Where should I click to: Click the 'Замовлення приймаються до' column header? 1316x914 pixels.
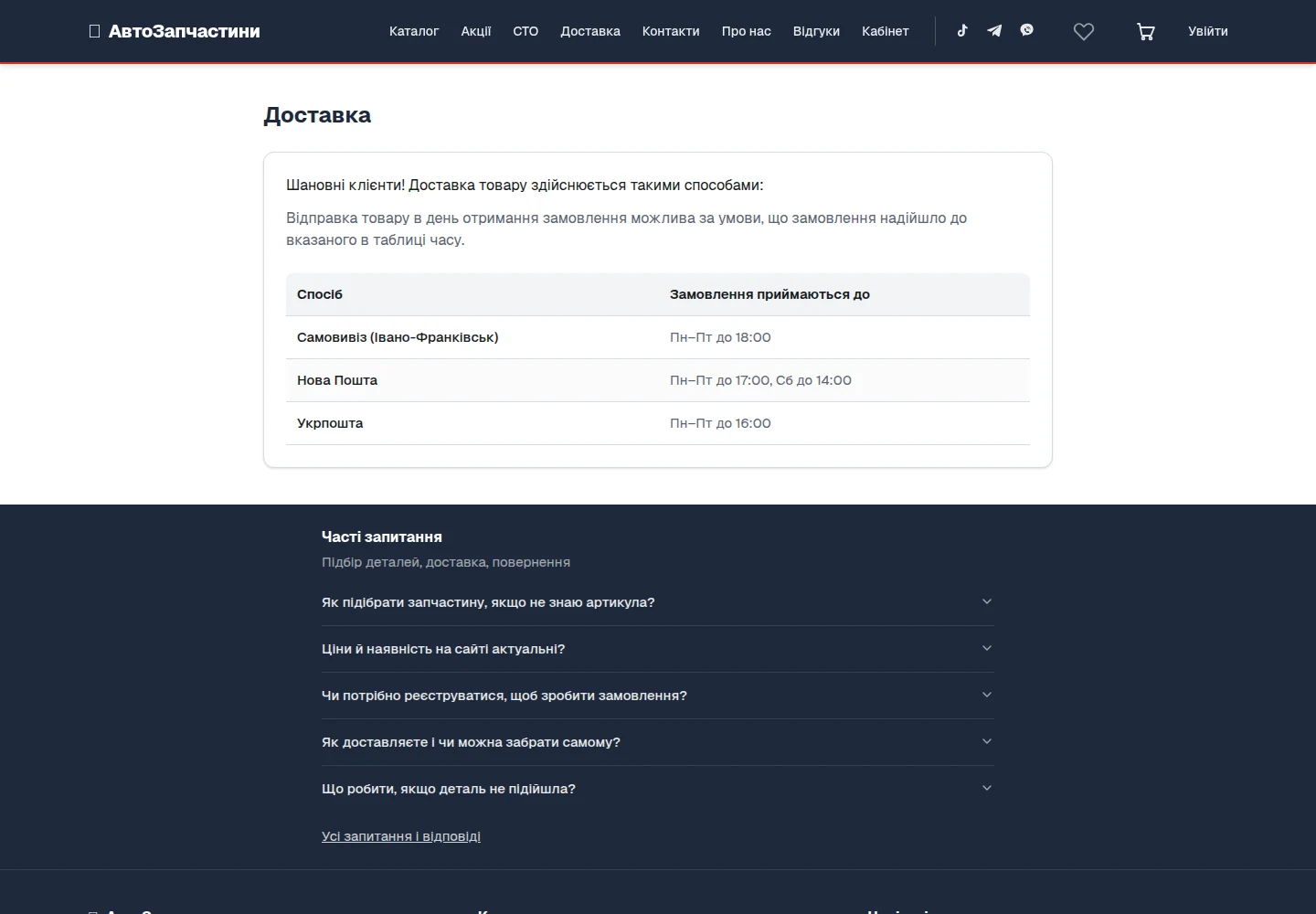[x=844, y=294]
